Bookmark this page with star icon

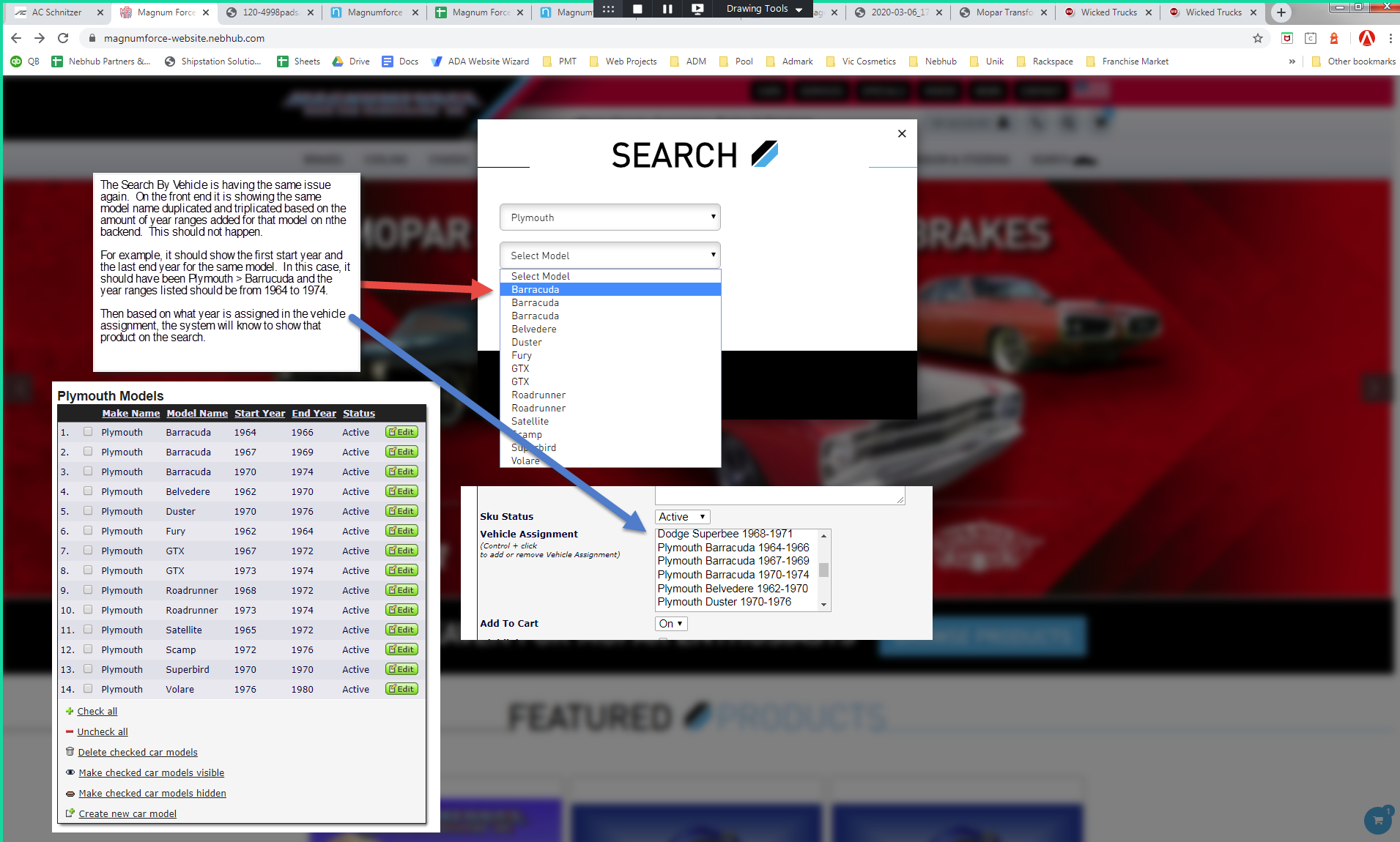1258,38
